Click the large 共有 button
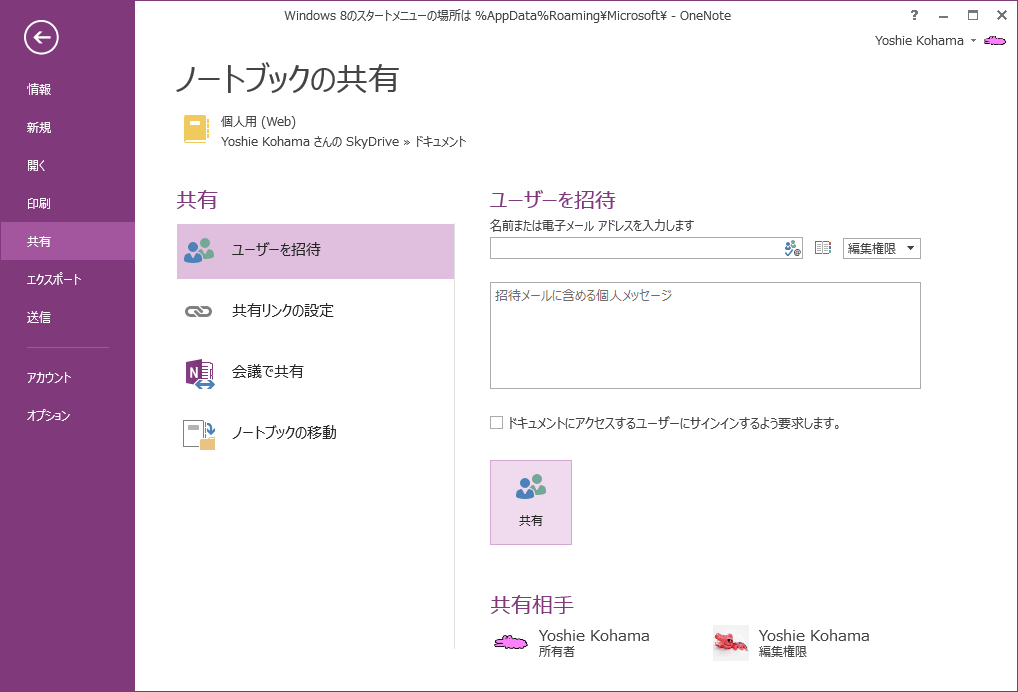This screenshot has height=692, width=1018. click(x=531, y=502)
